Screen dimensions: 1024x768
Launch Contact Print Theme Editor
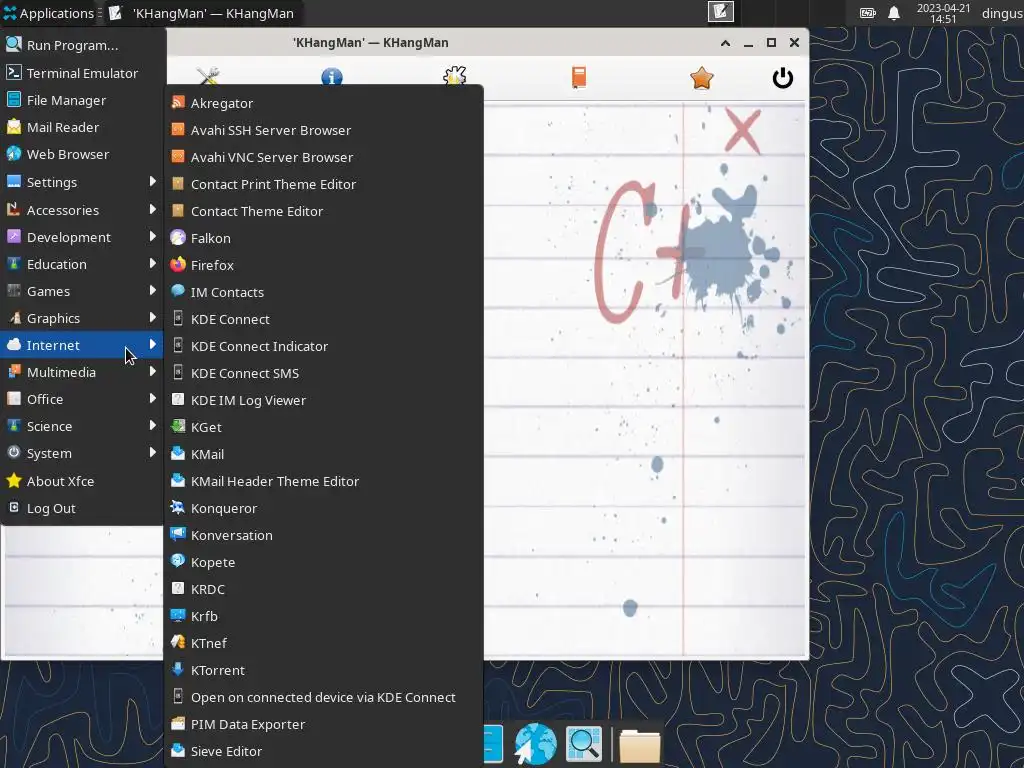324,184
